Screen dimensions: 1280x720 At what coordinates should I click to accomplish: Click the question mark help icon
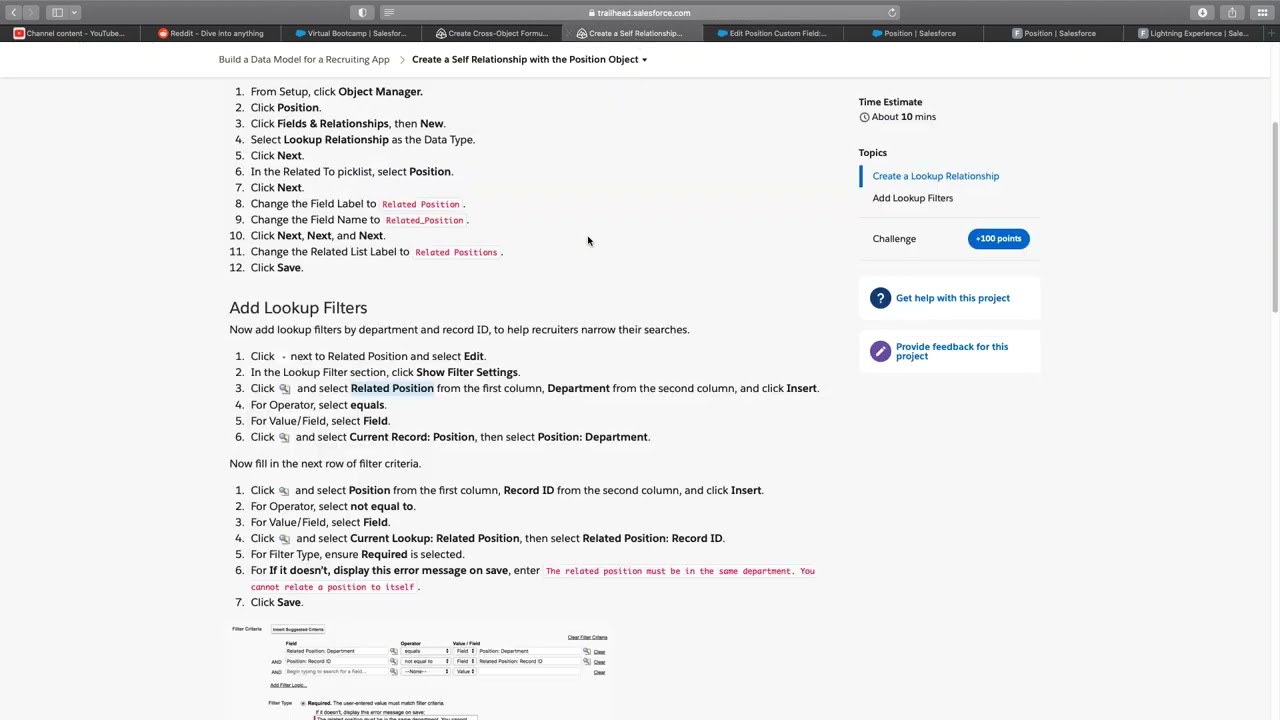(x=880, y=298)
